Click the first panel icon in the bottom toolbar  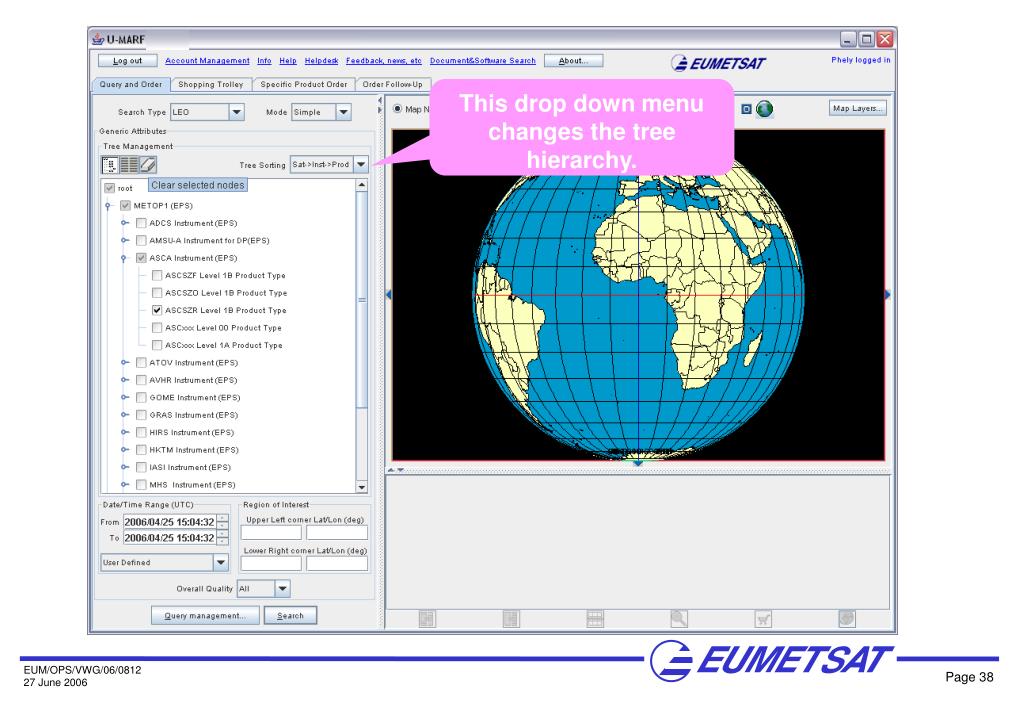[x=427, y=618]
